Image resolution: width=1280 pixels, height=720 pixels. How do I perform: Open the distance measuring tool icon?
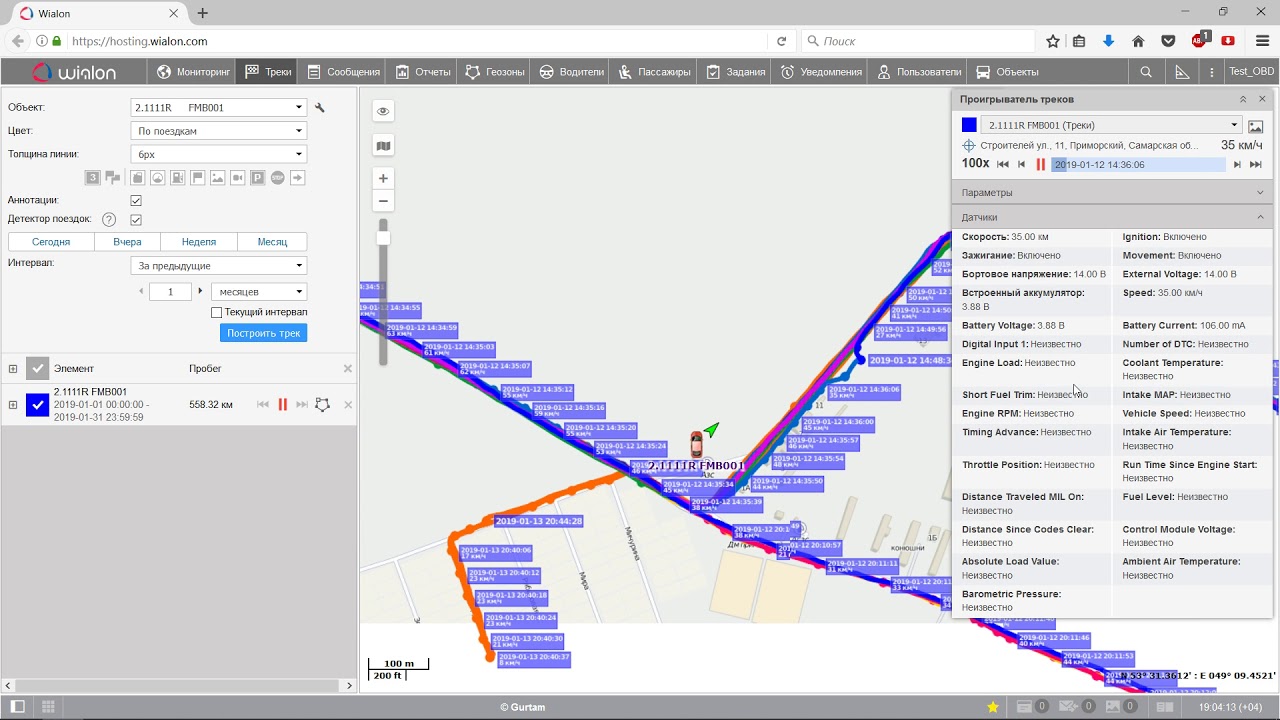[x=1182, y=72]
